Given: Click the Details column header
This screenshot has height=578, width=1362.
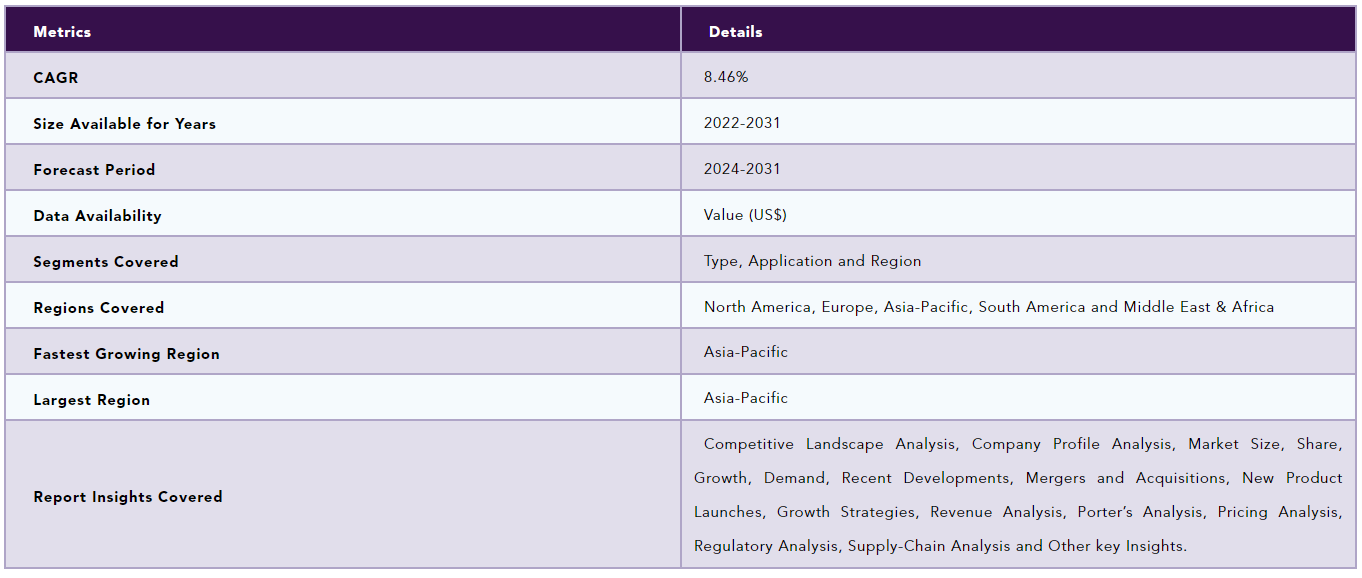Looking at the screenshot, I should coord(735,32).
